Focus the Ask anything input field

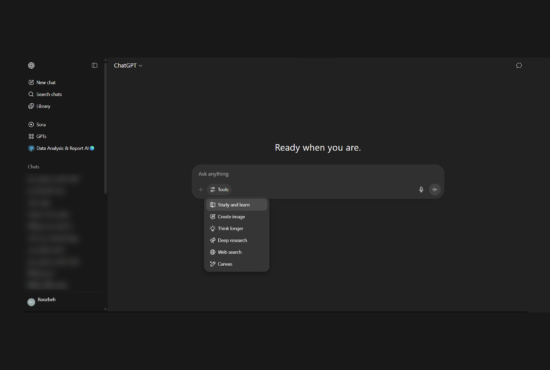pyautogui.click(x=318, y=174)
